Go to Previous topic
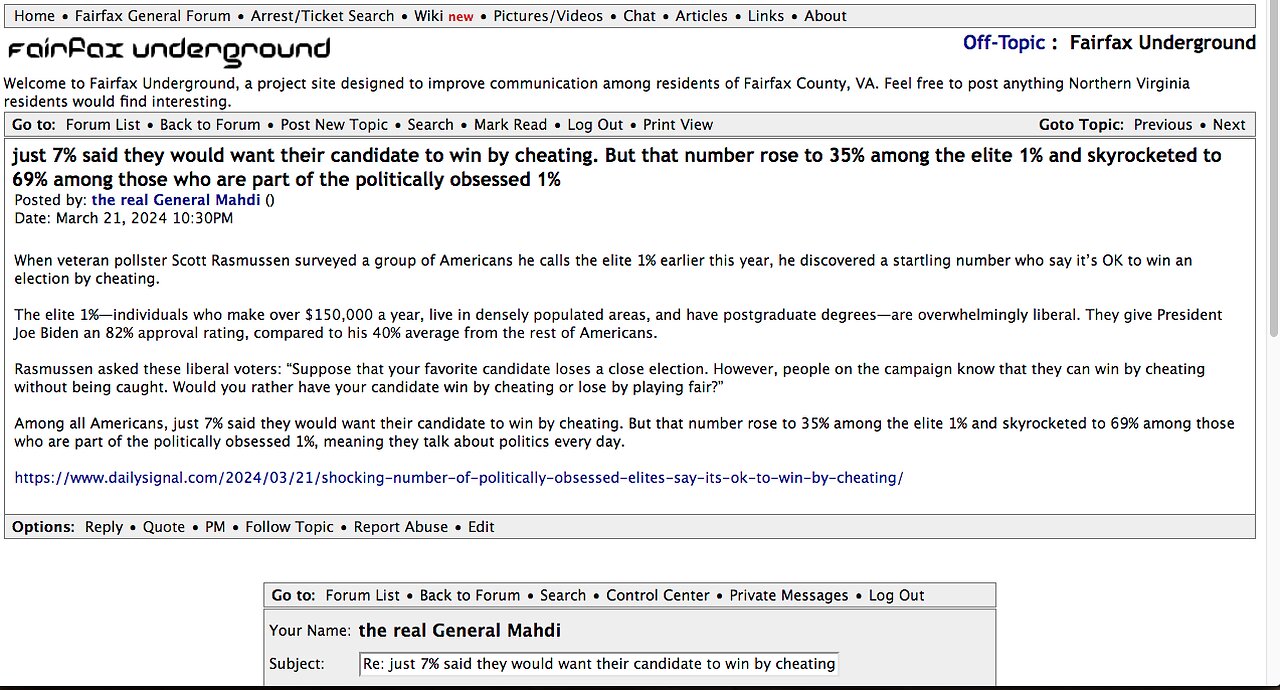 (1163, 125)
